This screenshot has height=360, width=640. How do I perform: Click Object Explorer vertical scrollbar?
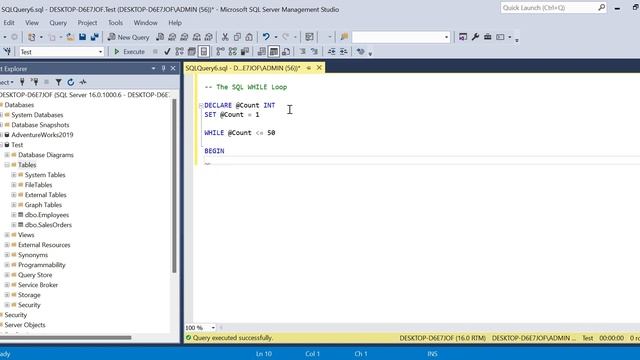click(174, 186)
